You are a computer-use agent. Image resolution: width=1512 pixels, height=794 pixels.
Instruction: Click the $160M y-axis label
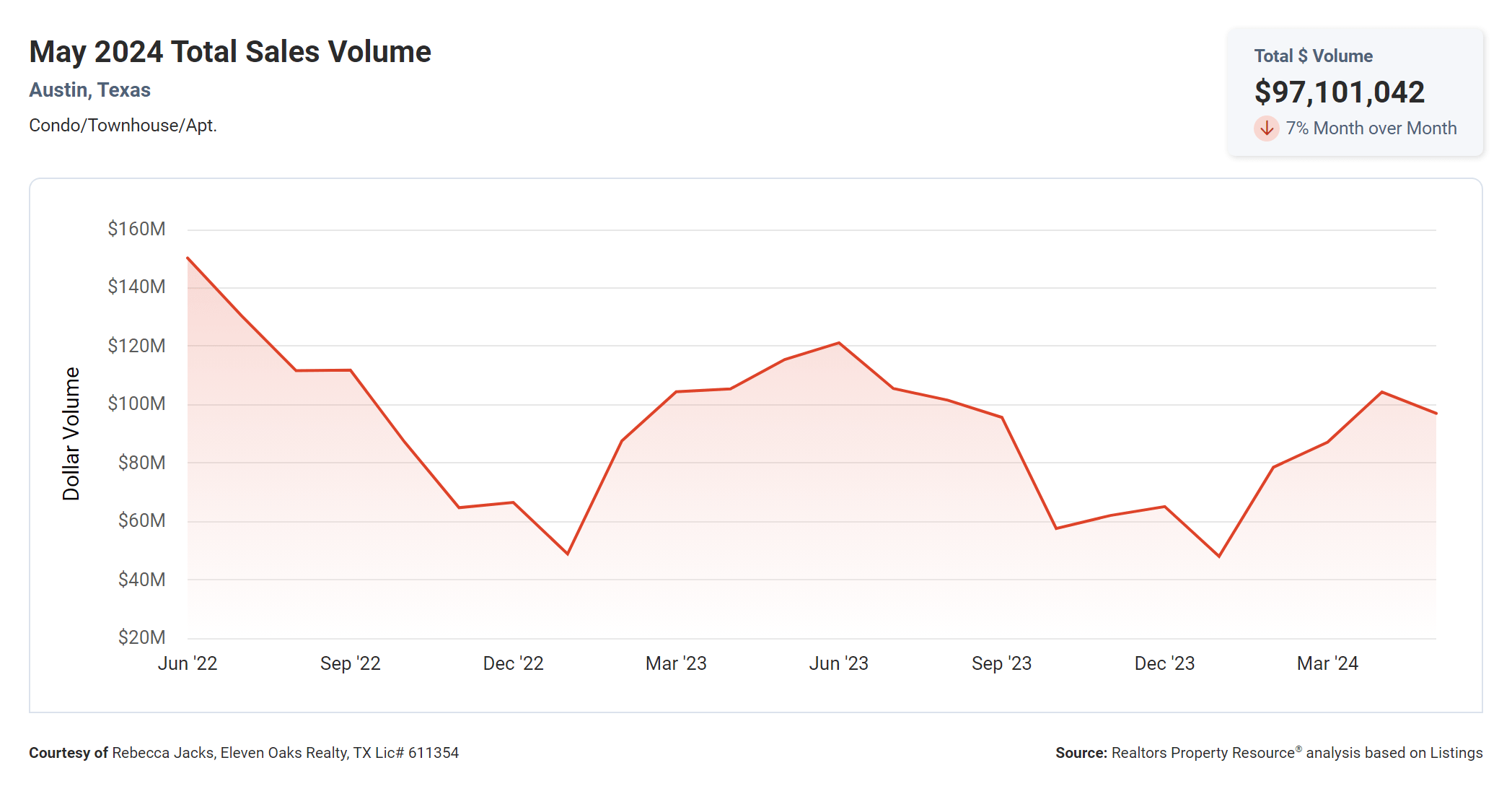(x=136, y=229)
